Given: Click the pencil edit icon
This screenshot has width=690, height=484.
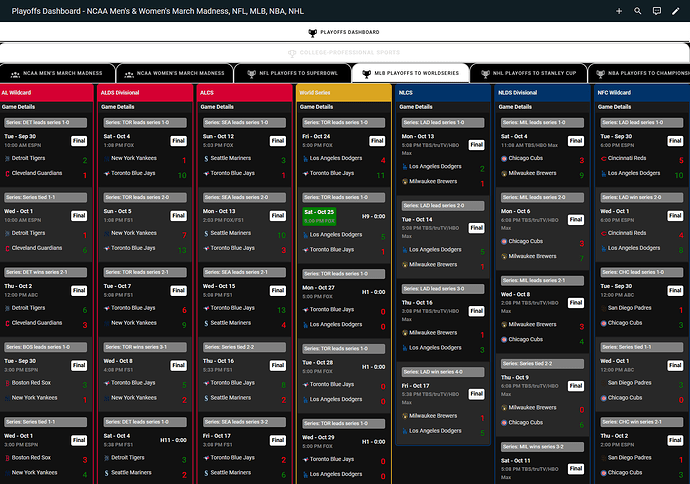Looking at the screenshot, I should pos(675,11).
